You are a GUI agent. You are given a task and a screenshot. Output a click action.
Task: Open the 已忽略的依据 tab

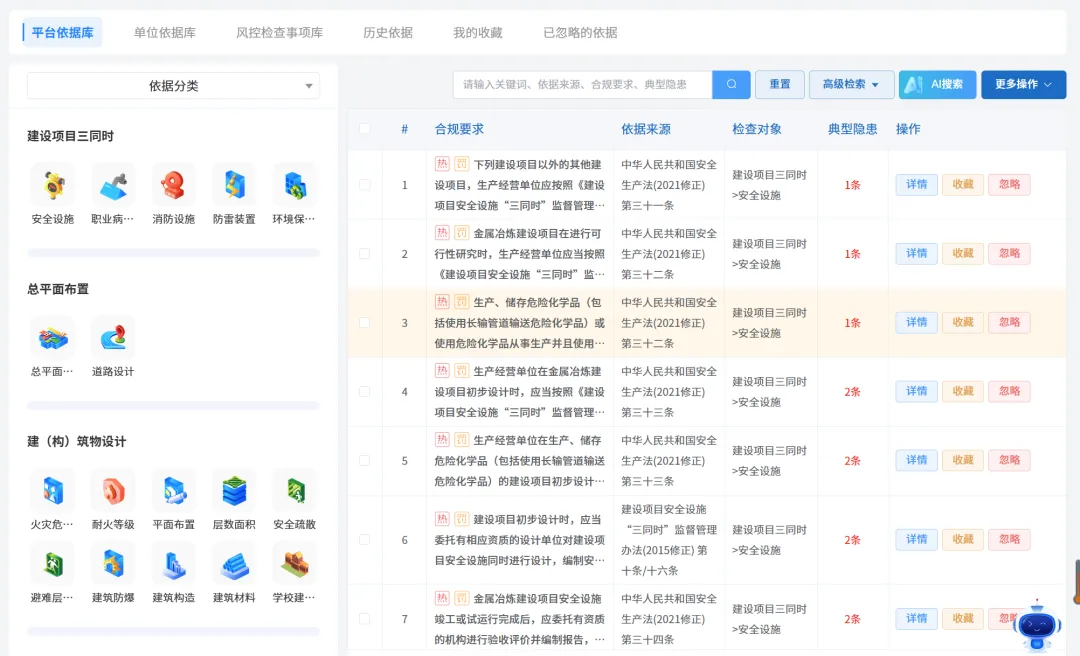coord(580,32)
